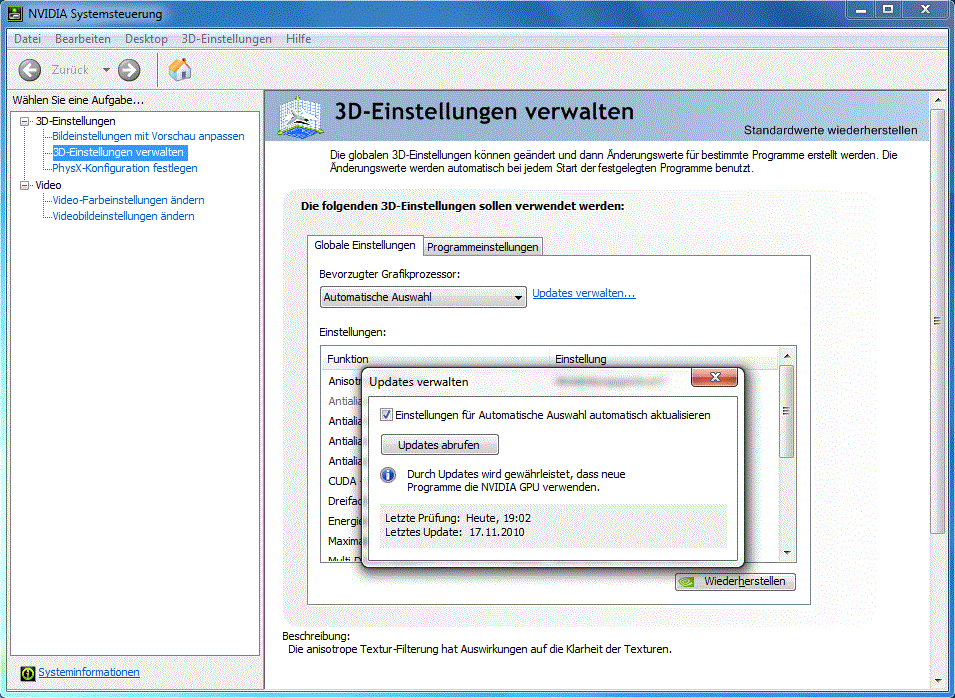
Task: Open the home page via house icon
Action: (x=180, y=69)
